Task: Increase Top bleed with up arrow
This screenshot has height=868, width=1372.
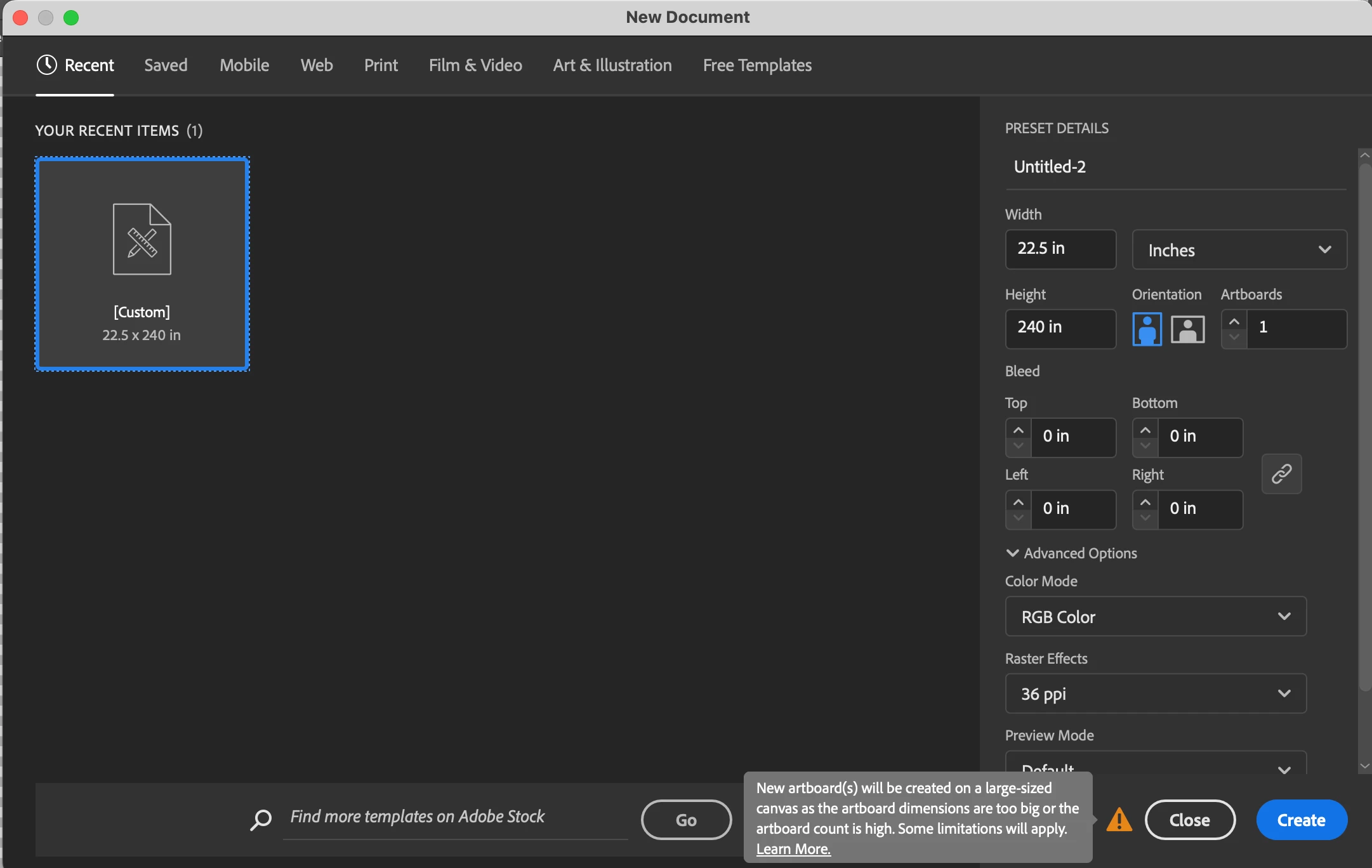Action: [1018, 430]
